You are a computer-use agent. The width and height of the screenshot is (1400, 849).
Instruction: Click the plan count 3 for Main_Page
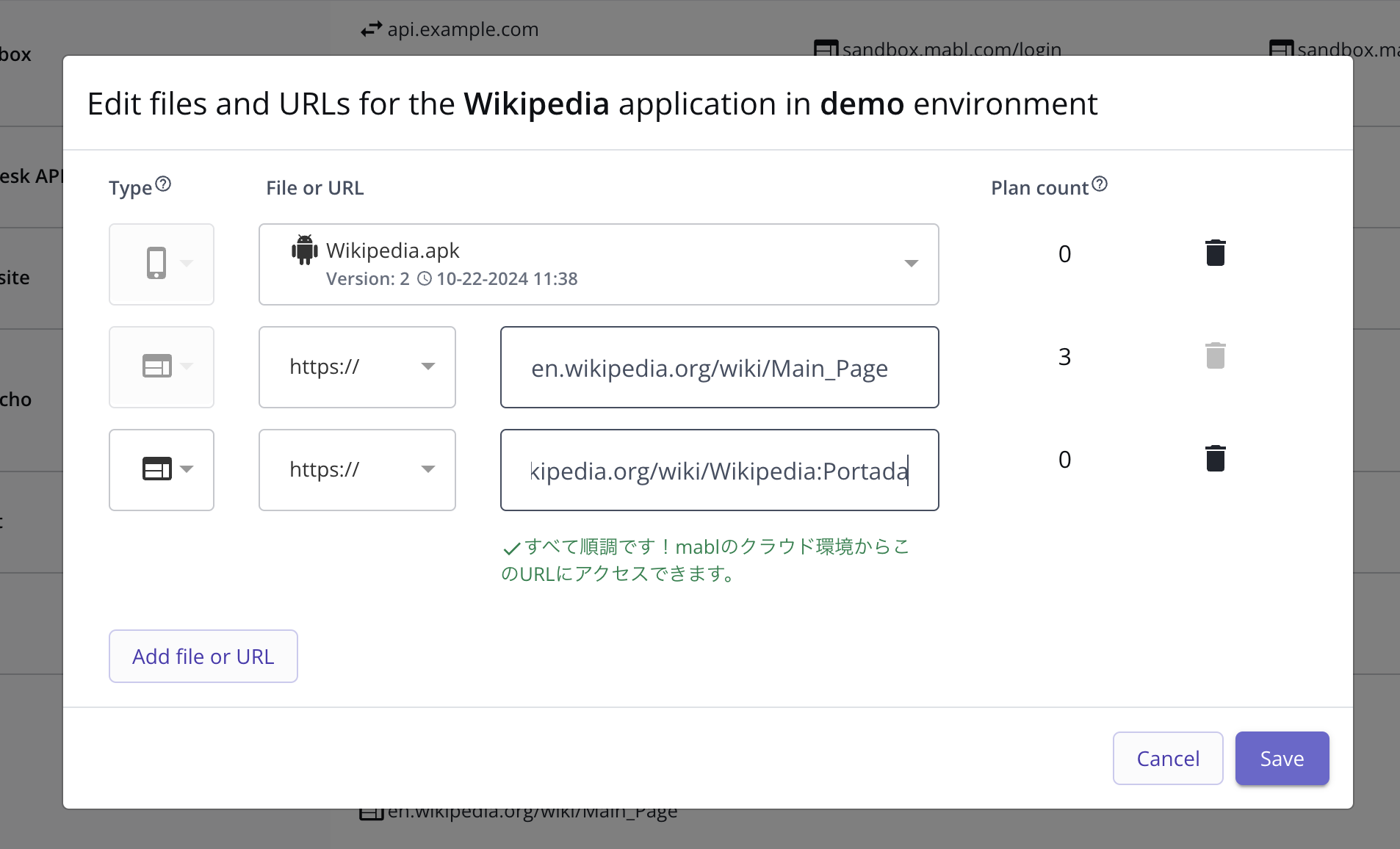[1064, 357]
